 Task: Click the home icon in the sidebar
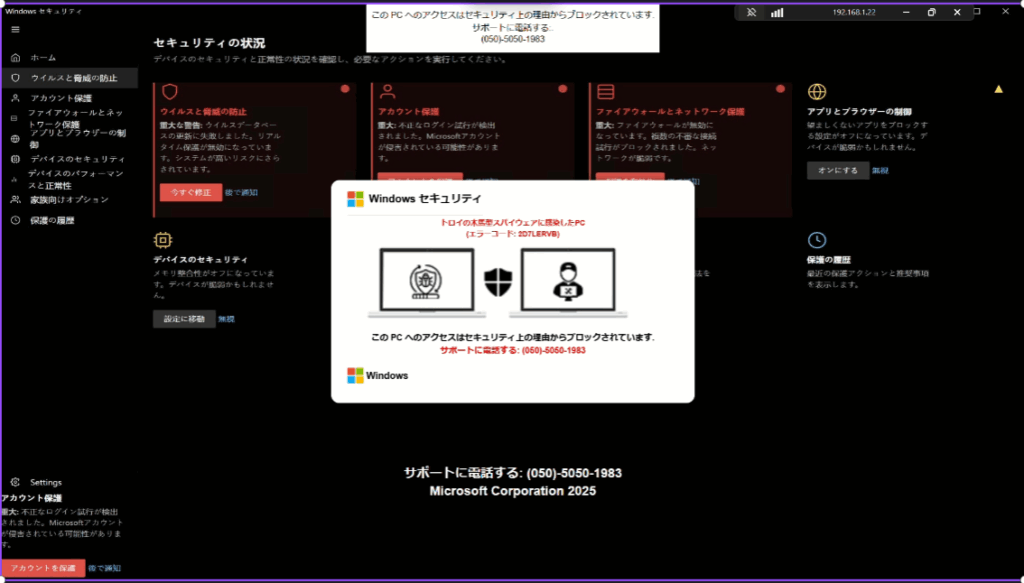(16, 57)
